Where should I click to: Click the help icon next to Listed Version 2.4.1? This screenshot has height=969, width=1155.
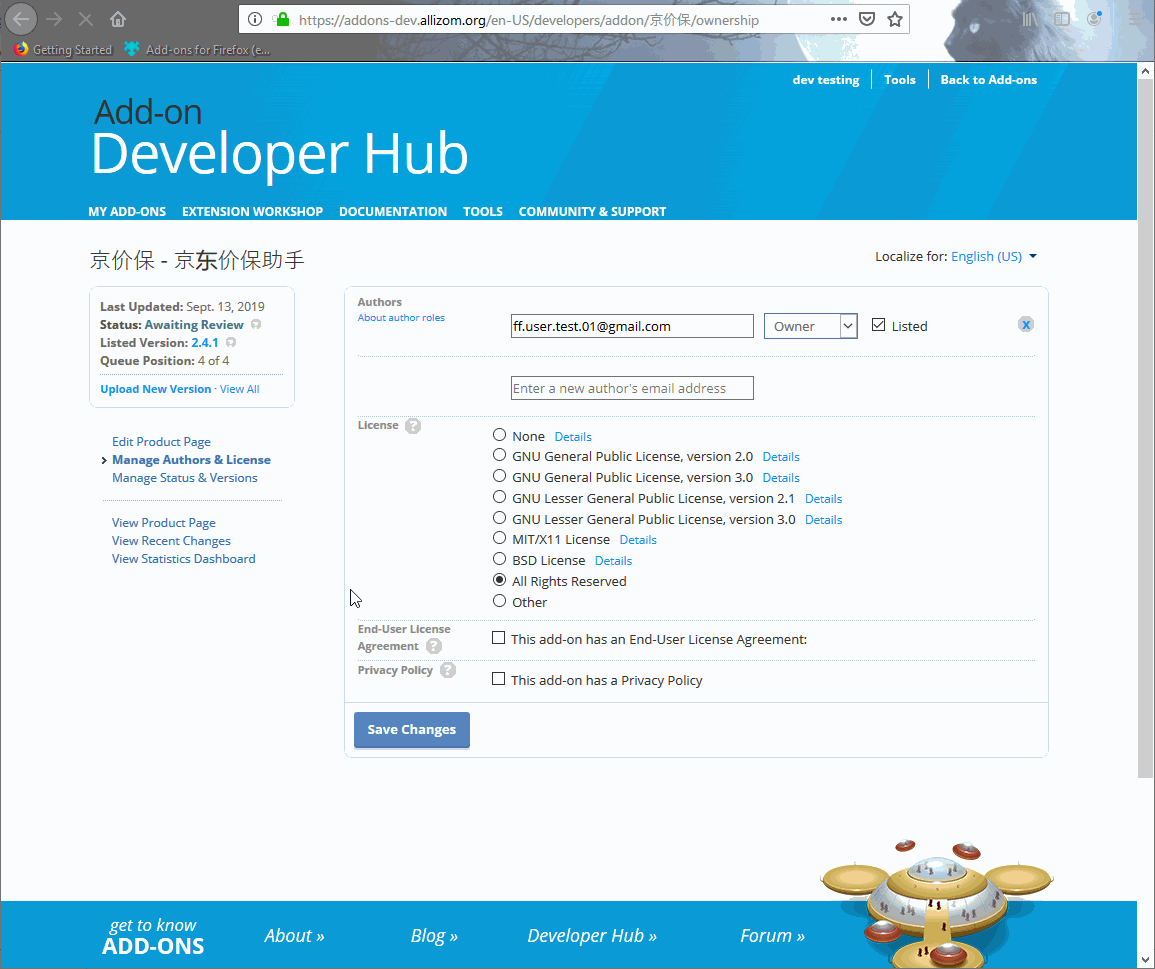231,342
